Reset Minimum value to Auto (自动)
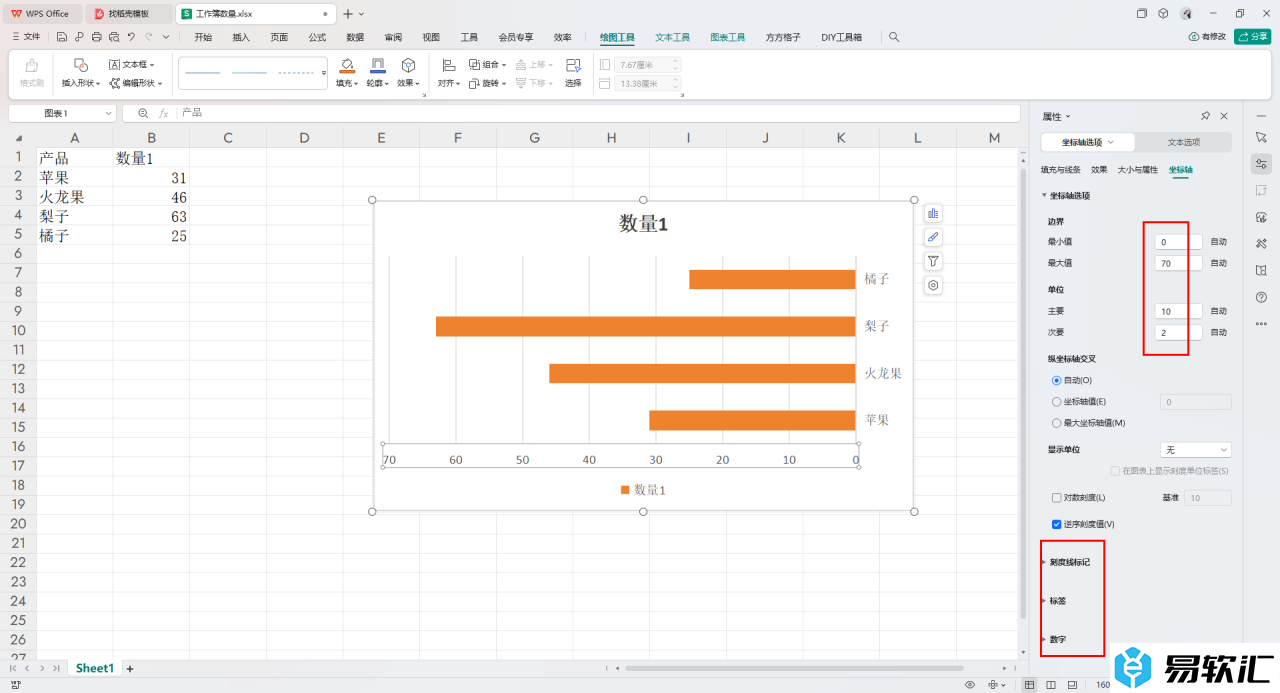The height and width of the screenshot is (693, 1280). click(1218, 242)
